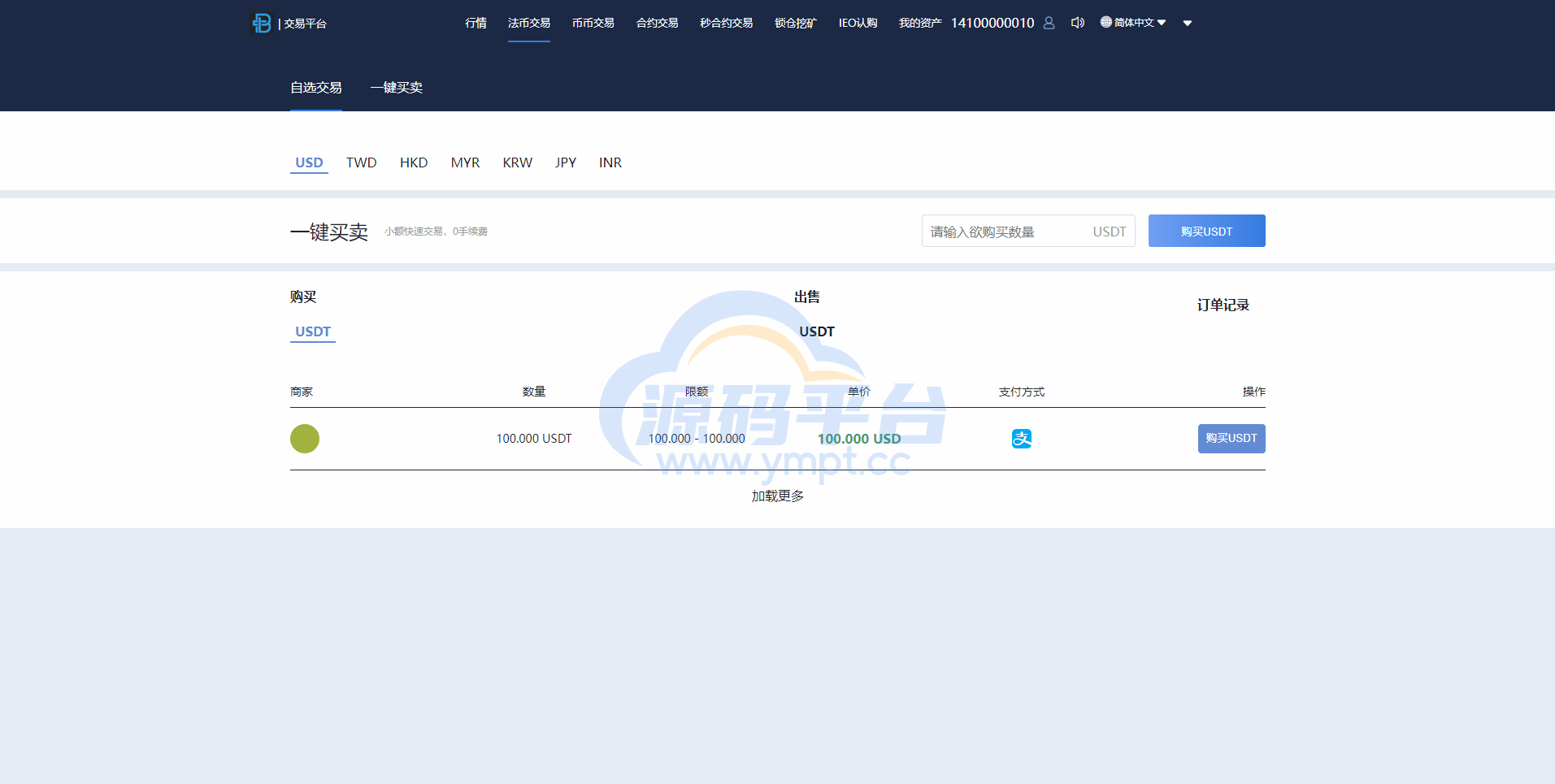The image size is (1555, 784).
Task: Click the speaker announcement icon
Action: coord(1078,23)
